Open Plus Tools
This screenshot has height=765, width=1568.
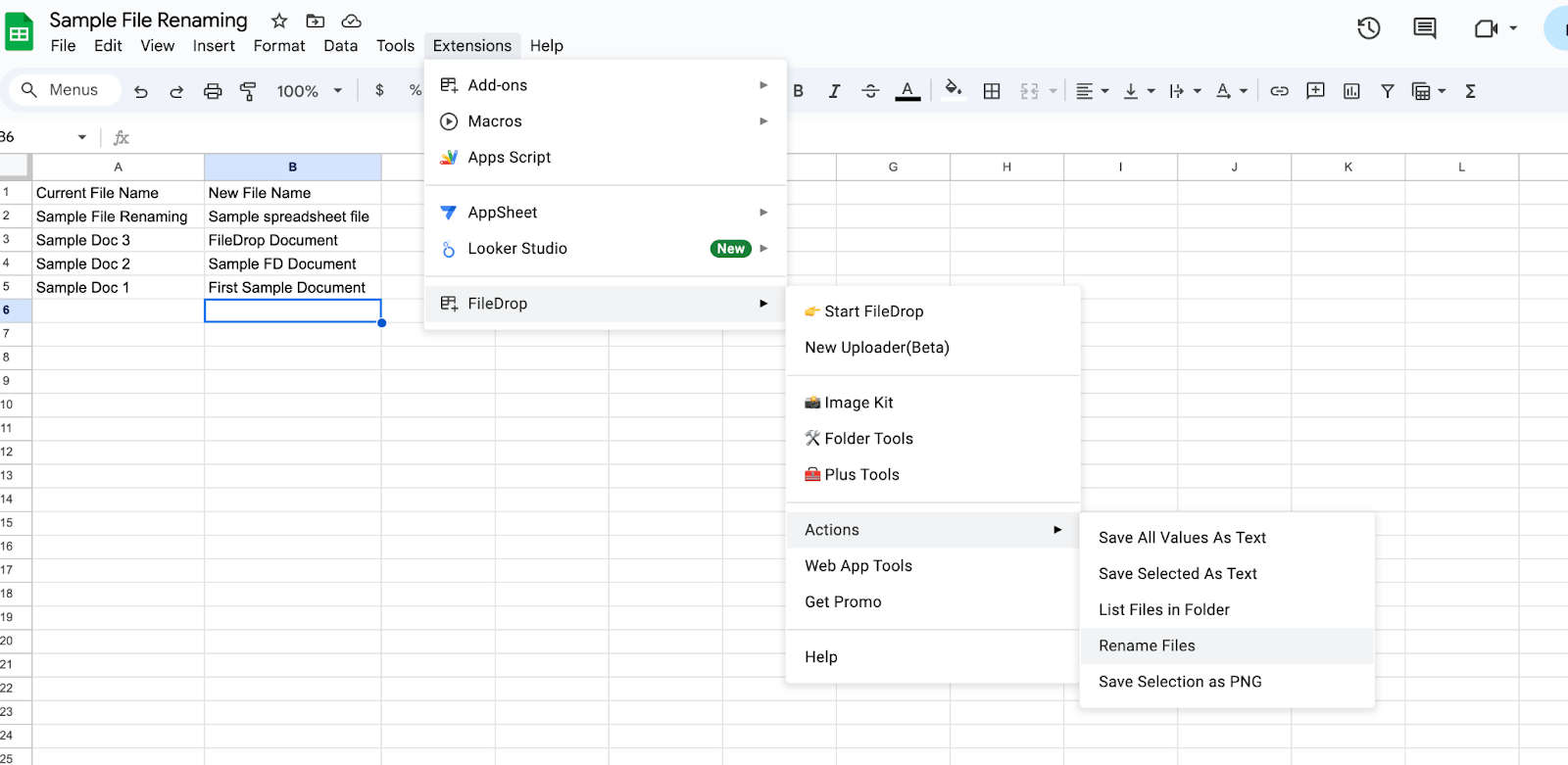[x=933, y=475]
